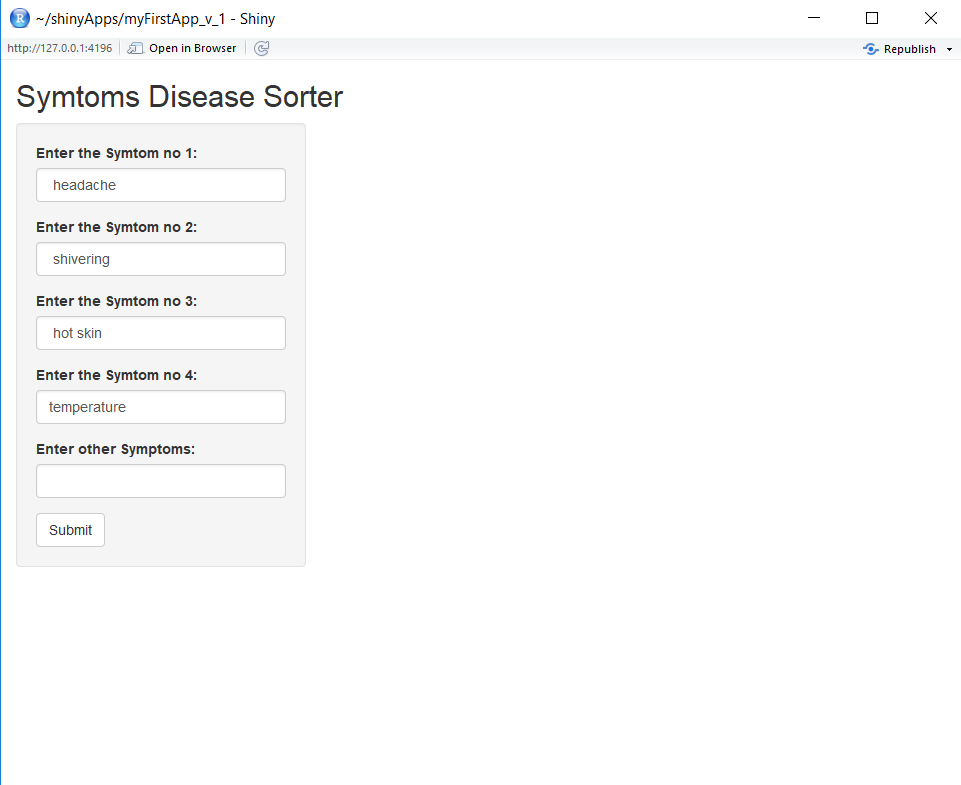
Task: Click the Symtoms Disease Sorter heading
Action: pos(178,96)
